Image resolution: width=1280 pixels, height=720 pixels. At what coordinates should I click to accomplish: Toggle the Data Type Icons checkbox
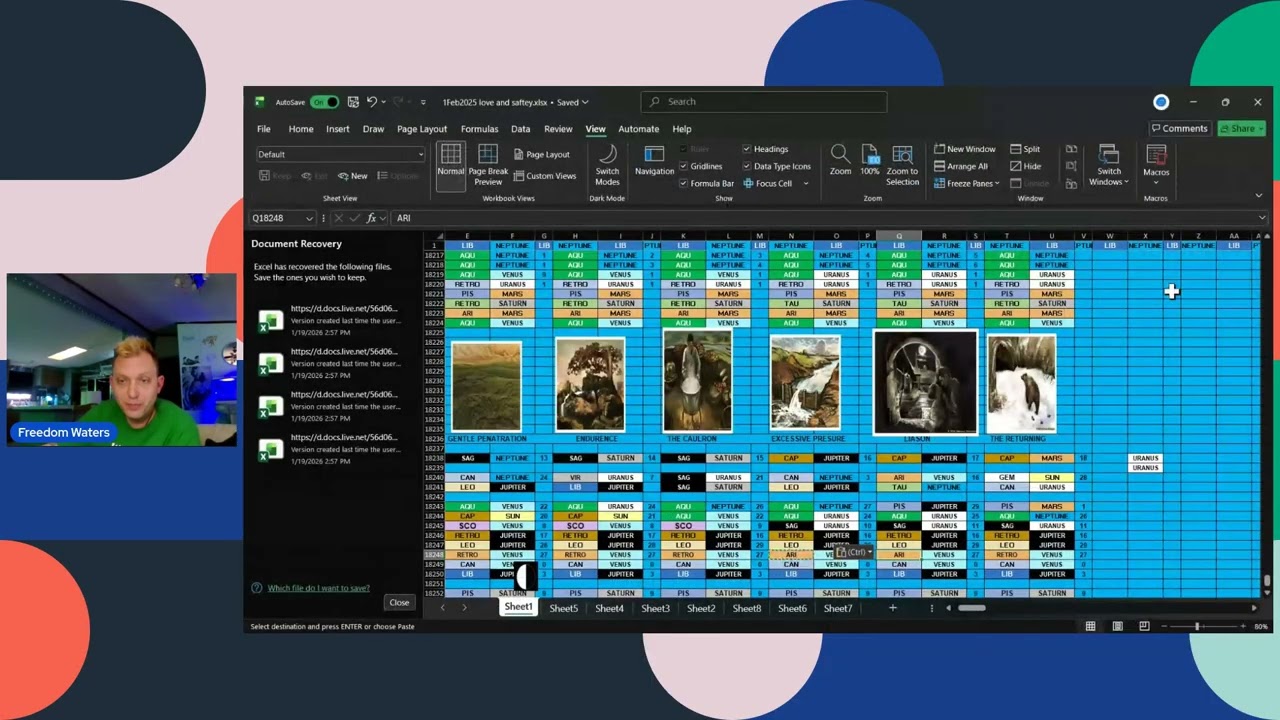(777, 167)
